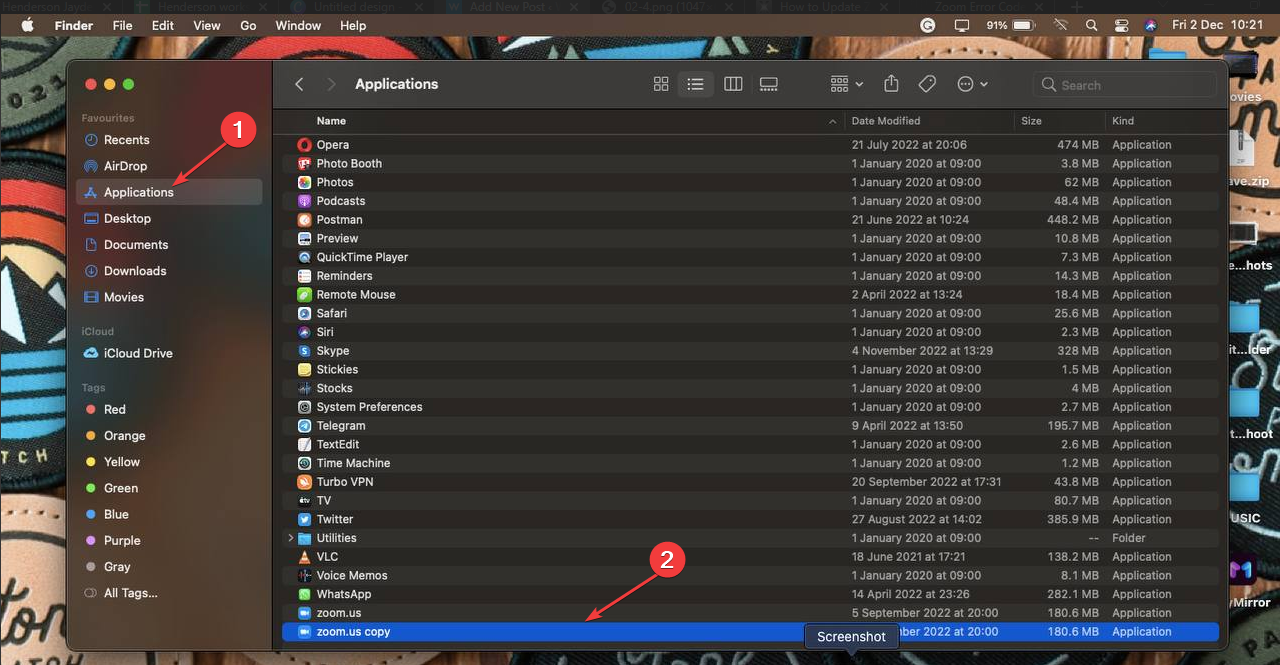
Task: Click the Edit Tags icon in the toolbar
Action: click(x=926, y=84)
